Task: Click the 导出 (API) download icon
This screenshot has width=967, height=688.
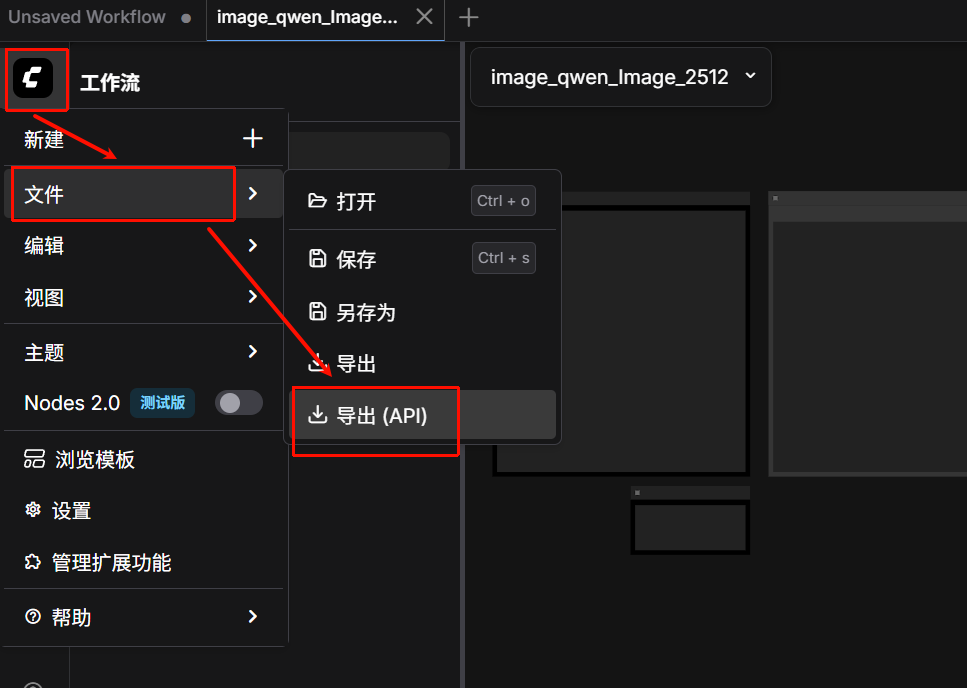Action: tap(317, 414)
